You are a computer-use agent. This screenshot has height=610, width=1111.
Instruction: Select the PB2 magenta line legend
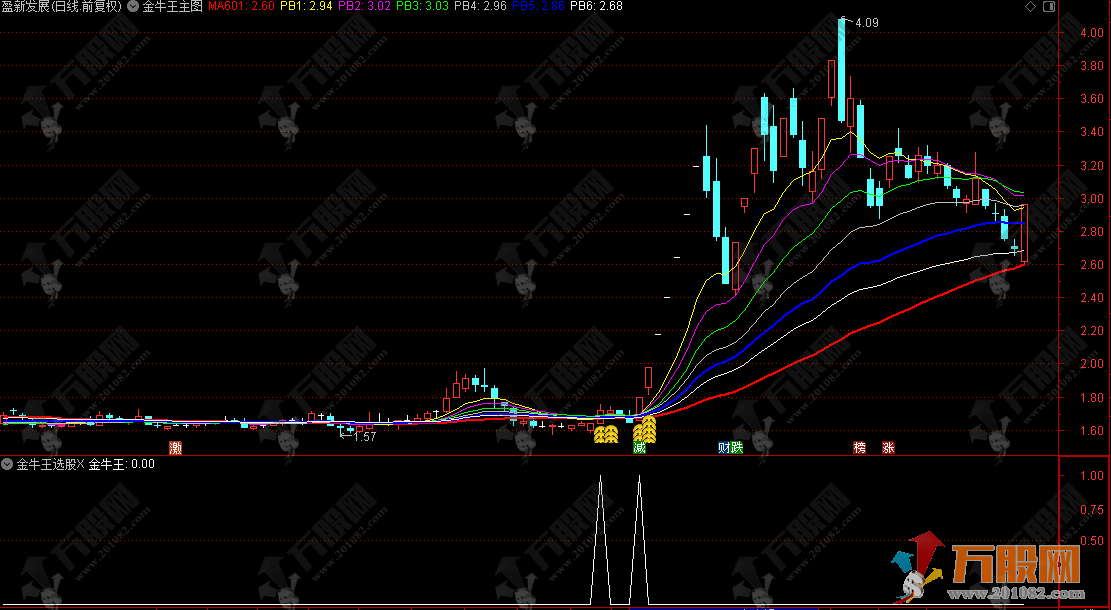click(362, 6)
